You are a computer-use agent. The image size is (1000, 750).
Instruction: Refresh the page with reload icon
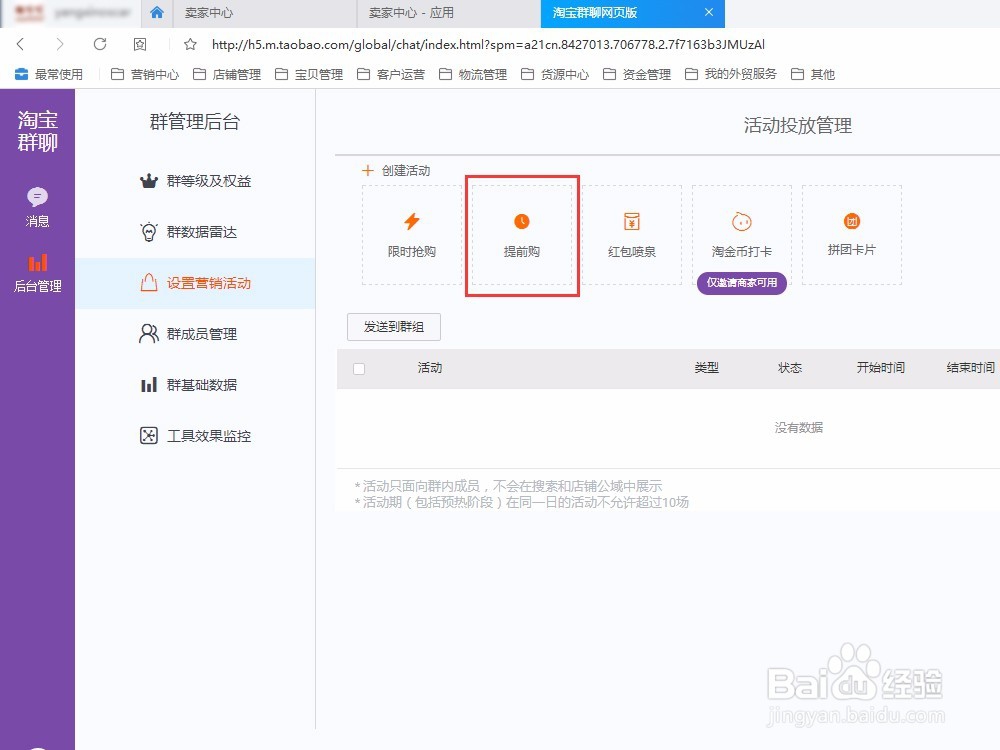point(99,44)
